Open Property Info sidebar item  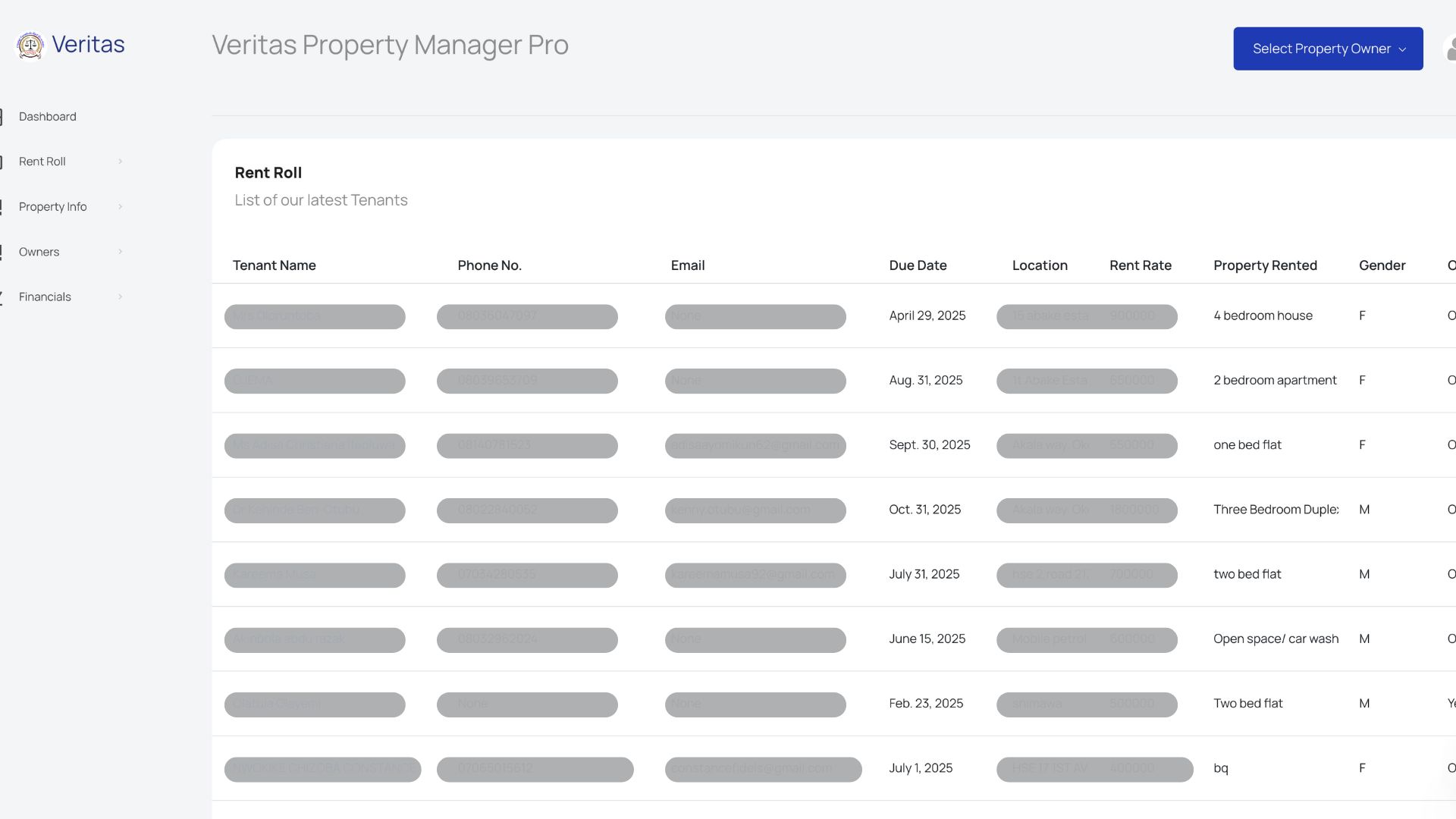click(x=52, y=206)
